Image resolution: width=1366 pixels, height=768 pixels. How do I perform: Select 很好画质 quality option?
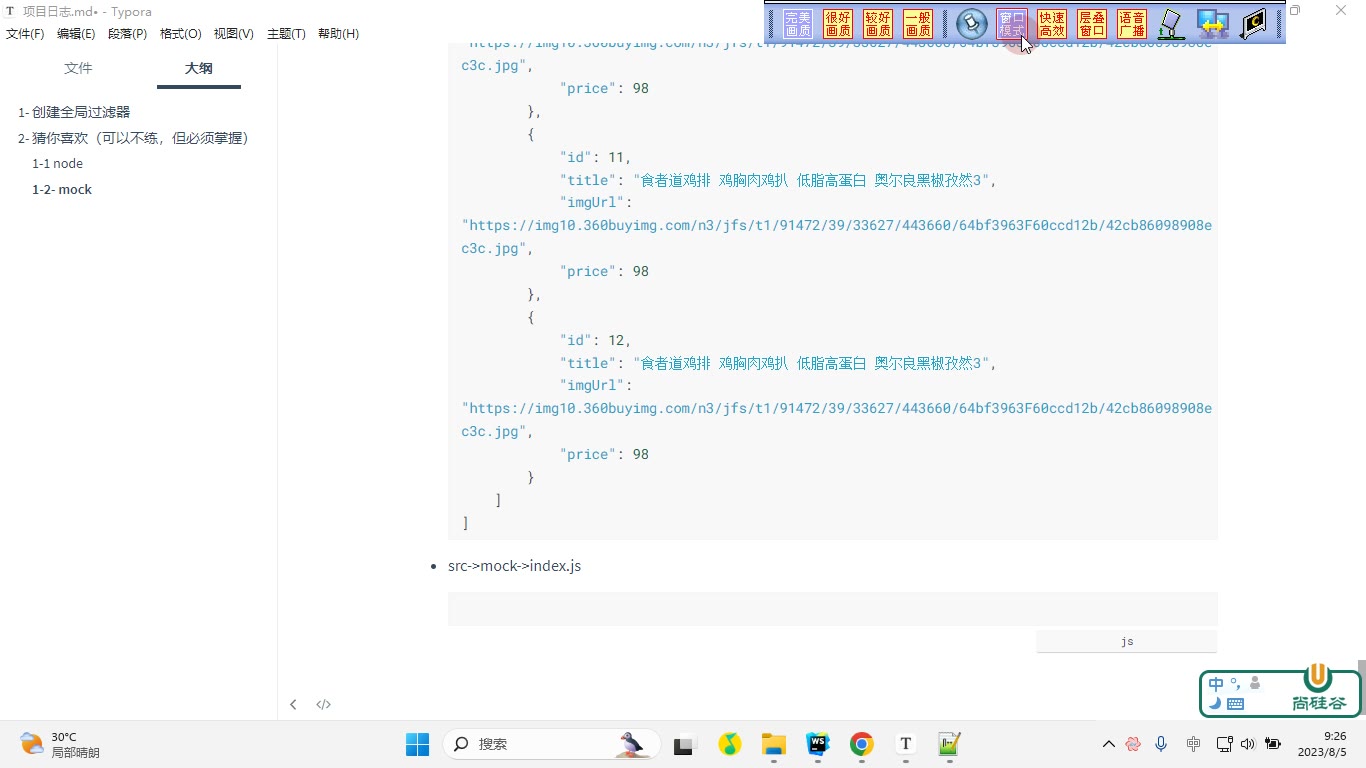pyautogui.click(x=838, y=24)
